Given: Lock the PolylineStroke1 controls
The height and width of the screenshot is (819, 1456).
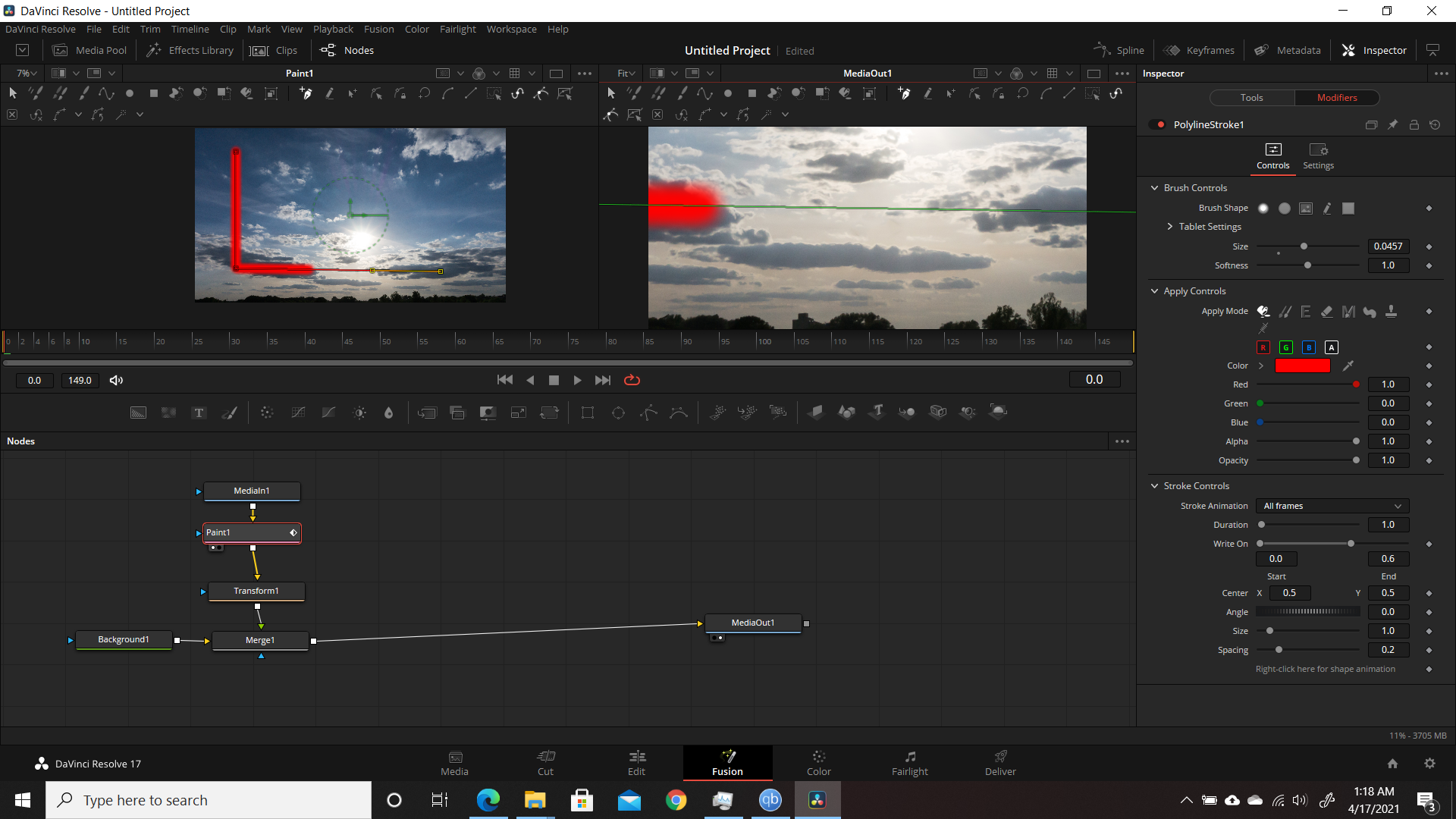Looking at the screenshot, I should [x=1414, y=125].
